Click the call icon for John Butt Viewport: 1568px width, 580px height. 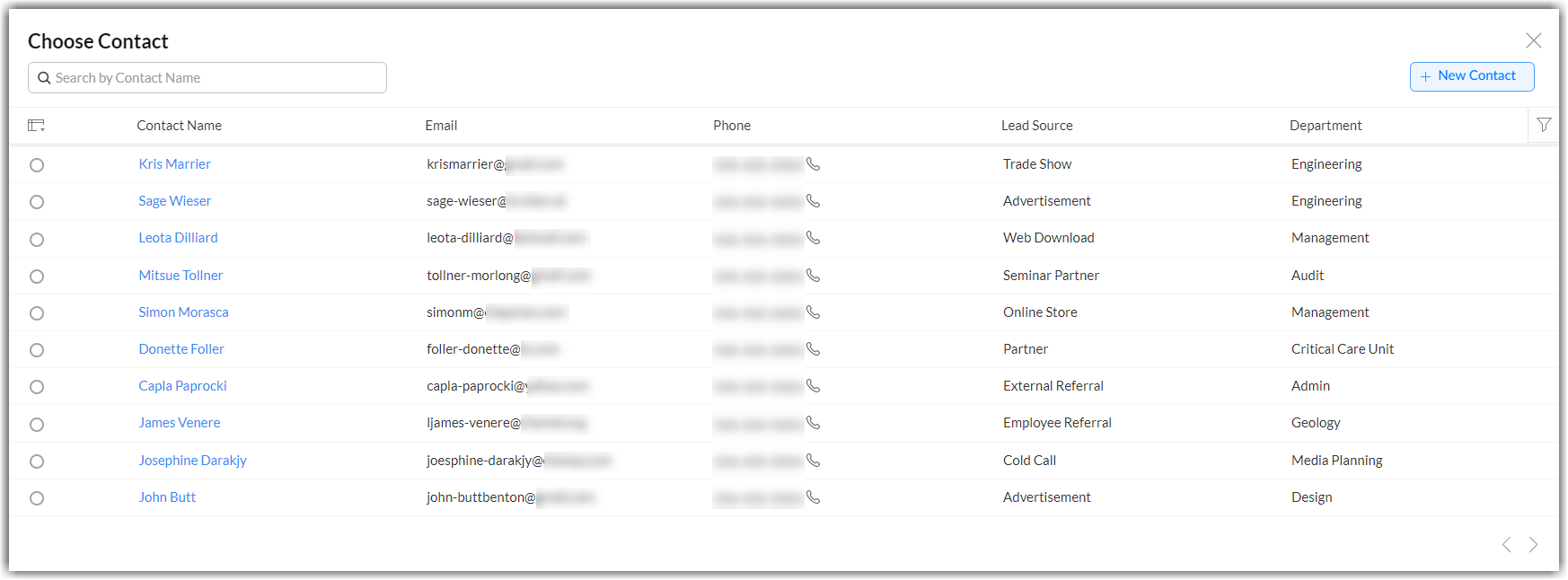(813, 497)
